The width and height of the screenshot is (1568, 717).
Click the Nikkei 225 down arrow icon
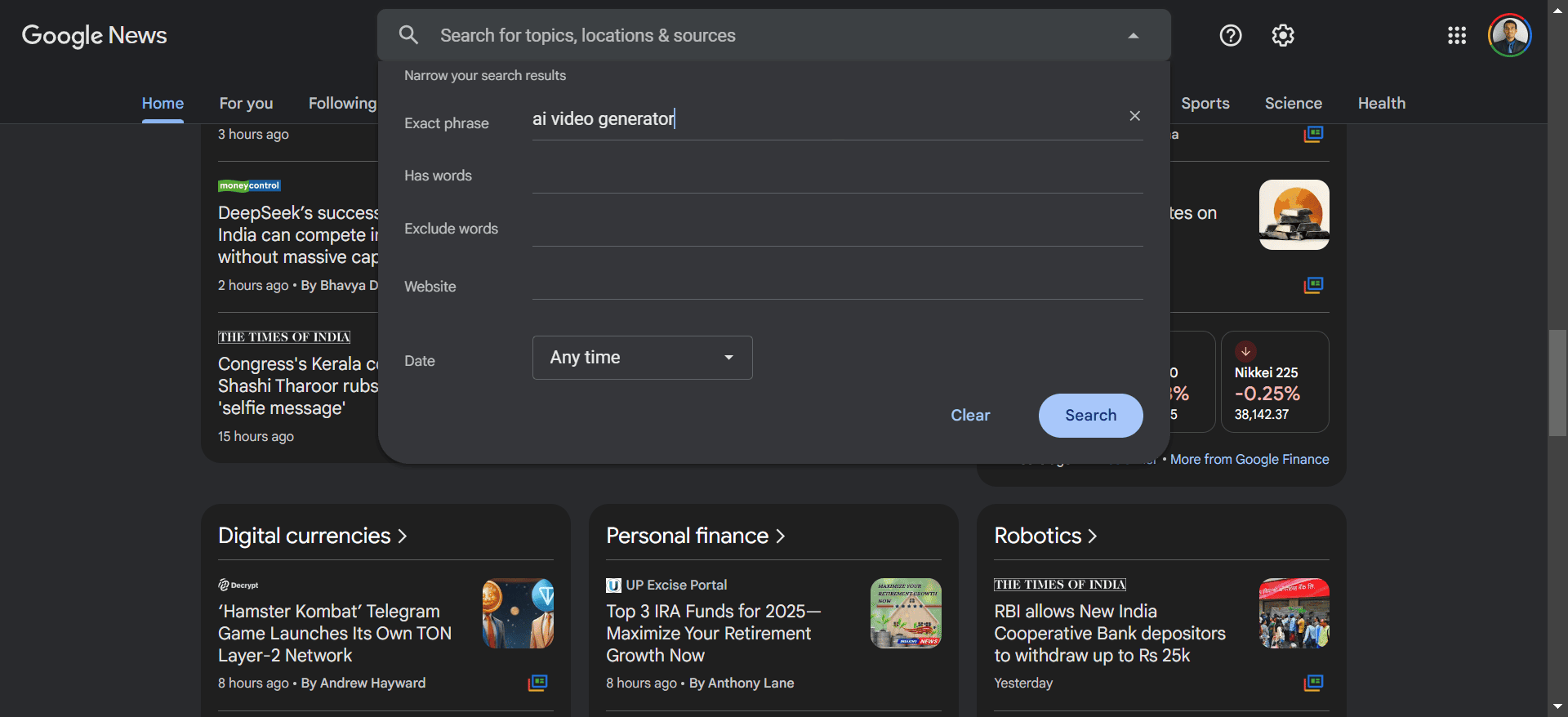point(1245,352)
